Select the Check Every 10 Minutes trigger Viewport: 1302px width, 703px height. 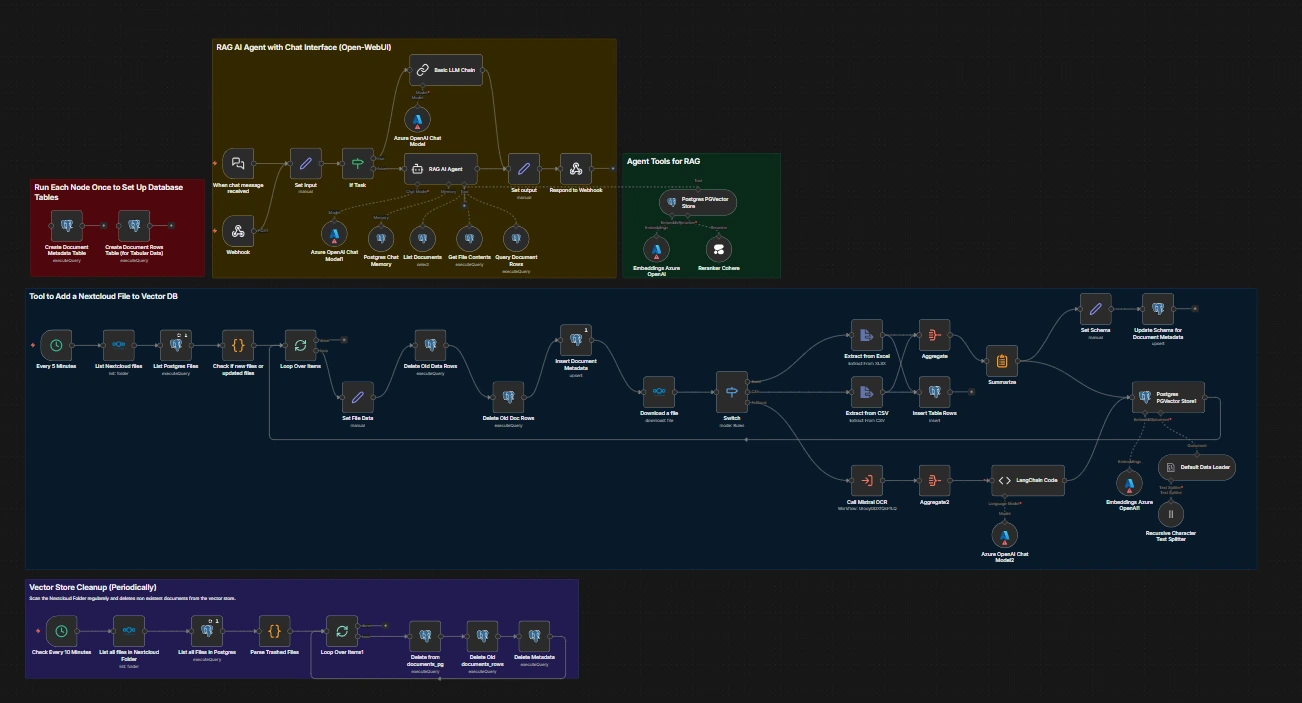[x=62, y=631]
